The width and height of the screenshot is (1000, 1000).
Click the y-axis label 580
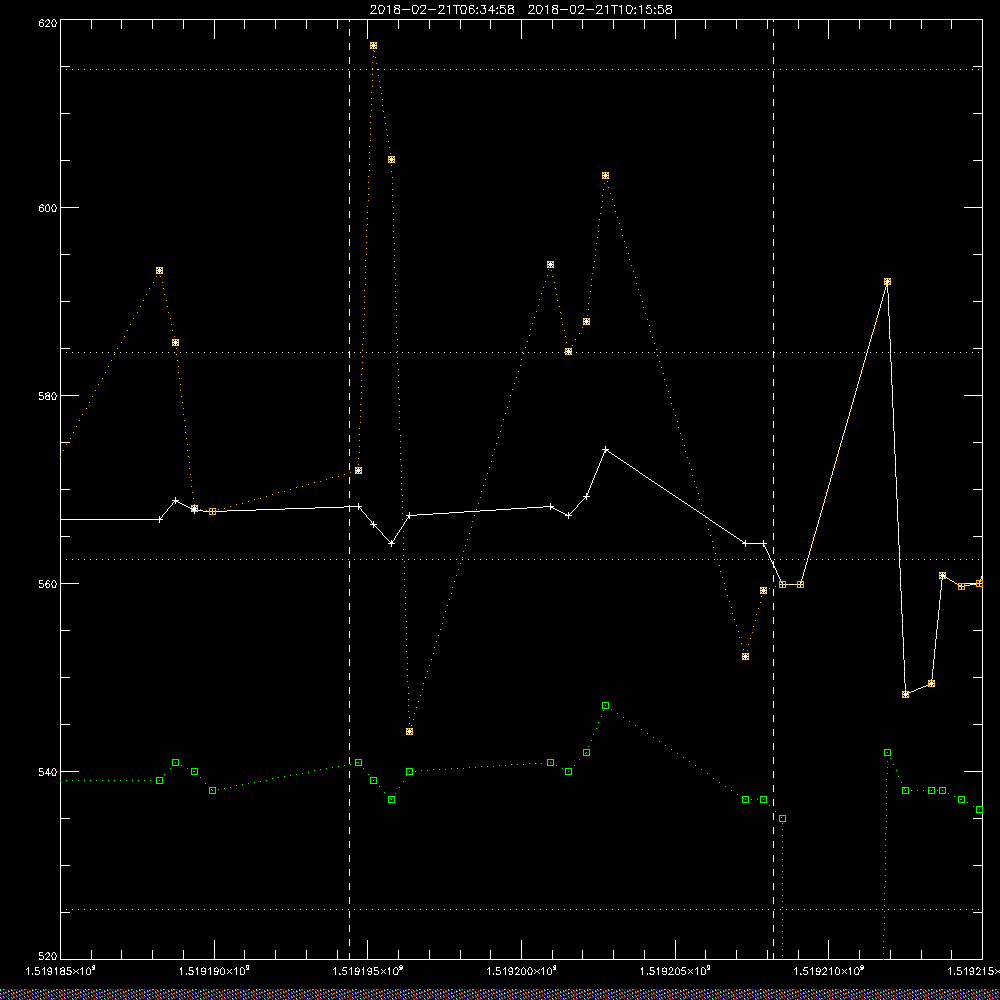(48, 395)
